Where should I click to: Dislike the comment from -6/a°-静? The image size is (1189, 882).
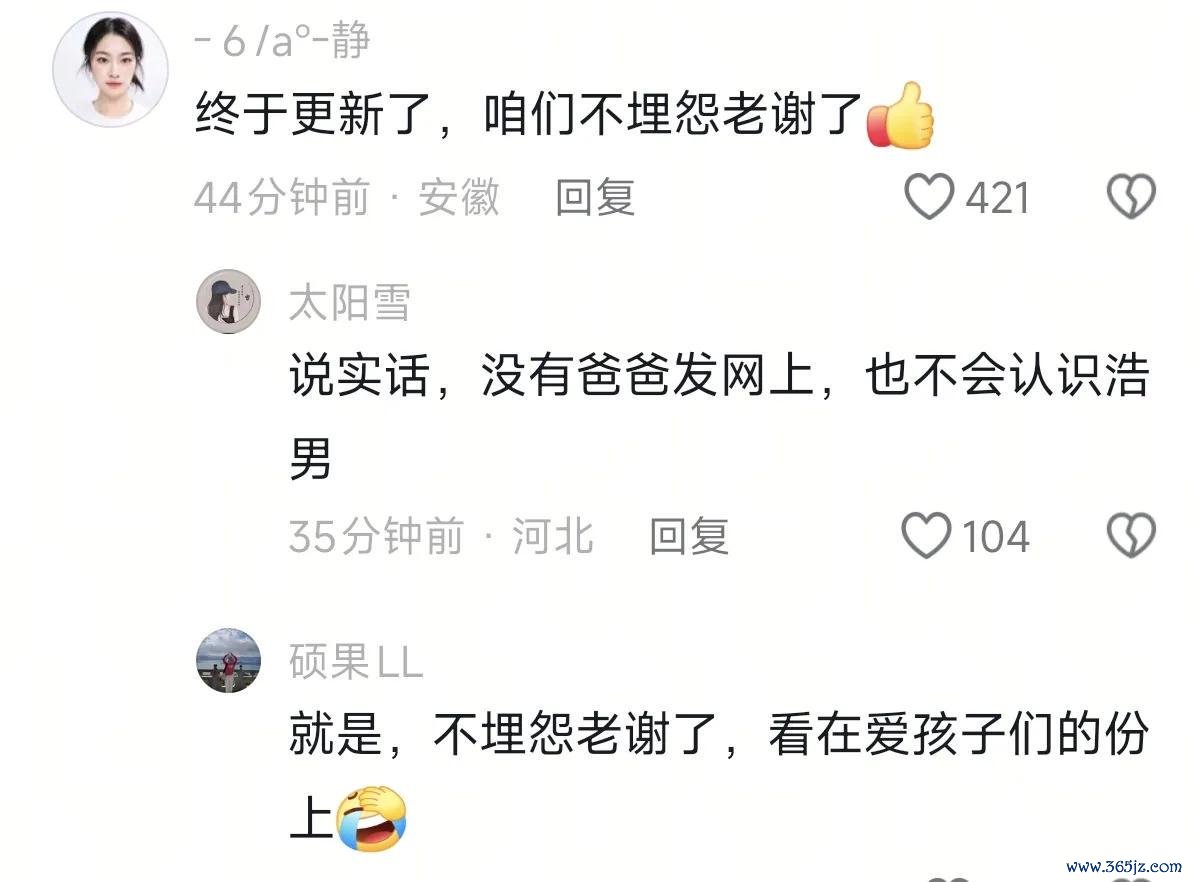click(1131, 196)
